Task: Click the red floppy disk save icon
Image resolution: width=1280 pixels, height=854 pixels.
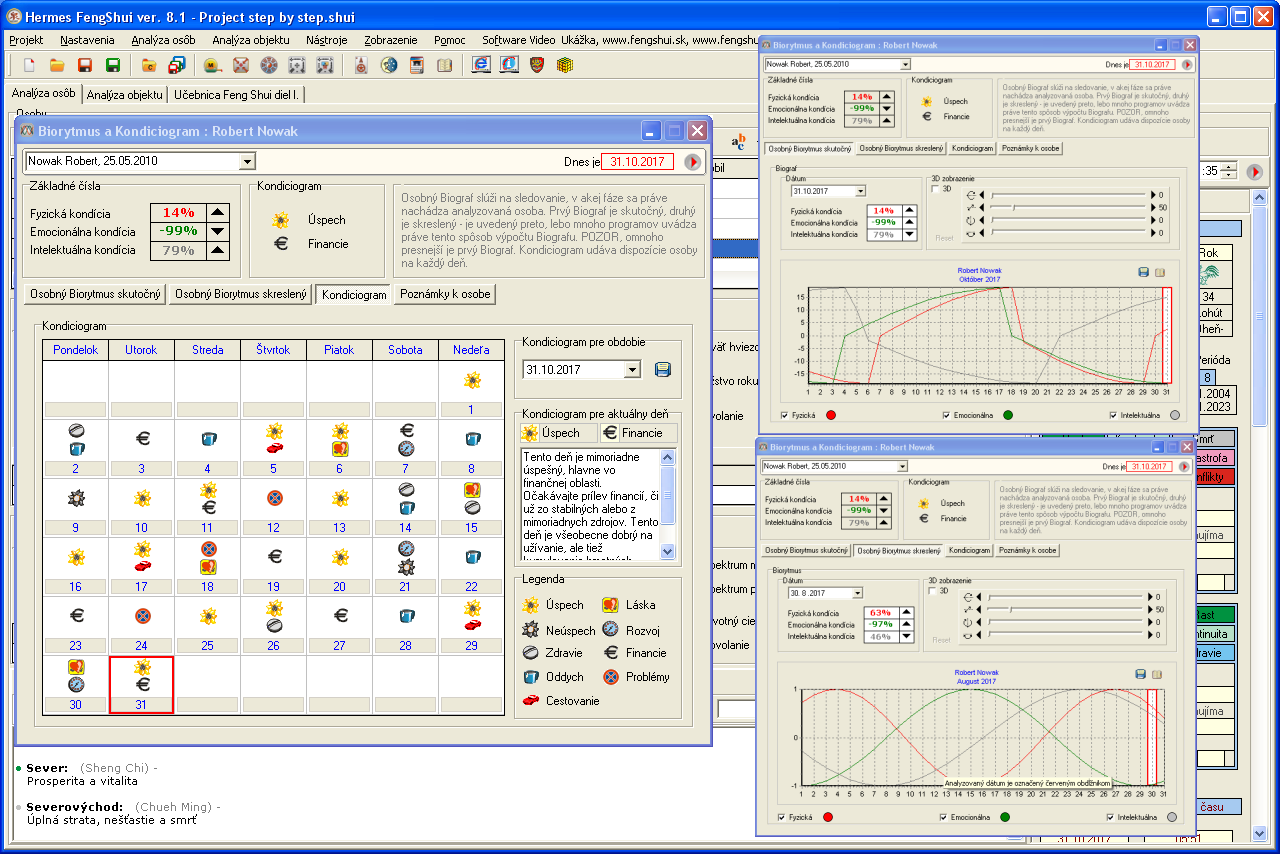Action: click(85, 66)
